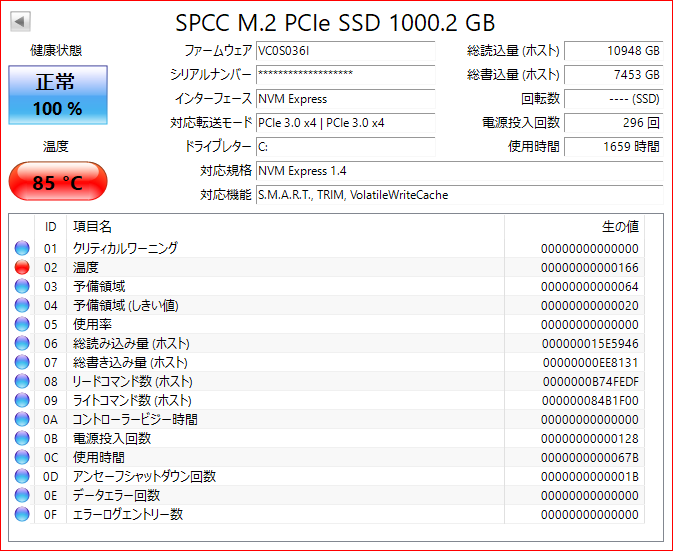673x551 pixels.
Task: Click the previous disk arrow button
Action: click(x=21, y=22)
